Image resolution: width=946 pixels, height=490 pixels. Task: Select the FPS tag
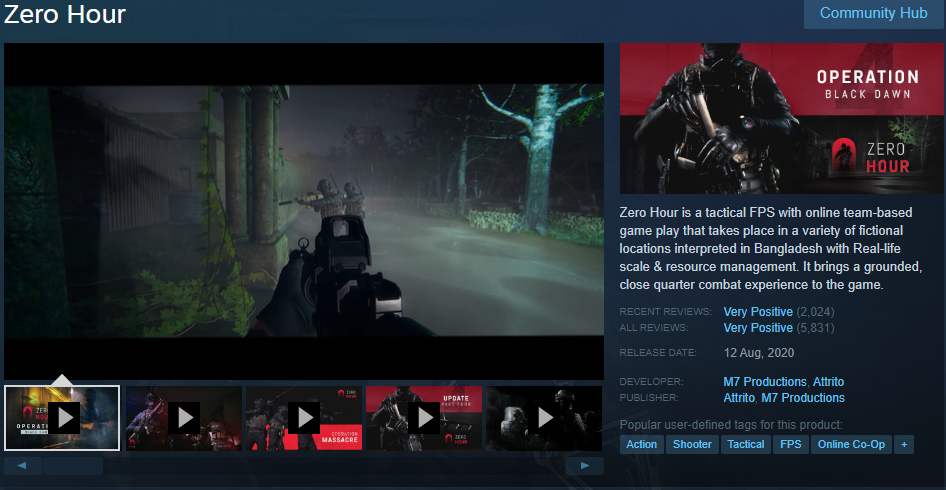(790, 445)
